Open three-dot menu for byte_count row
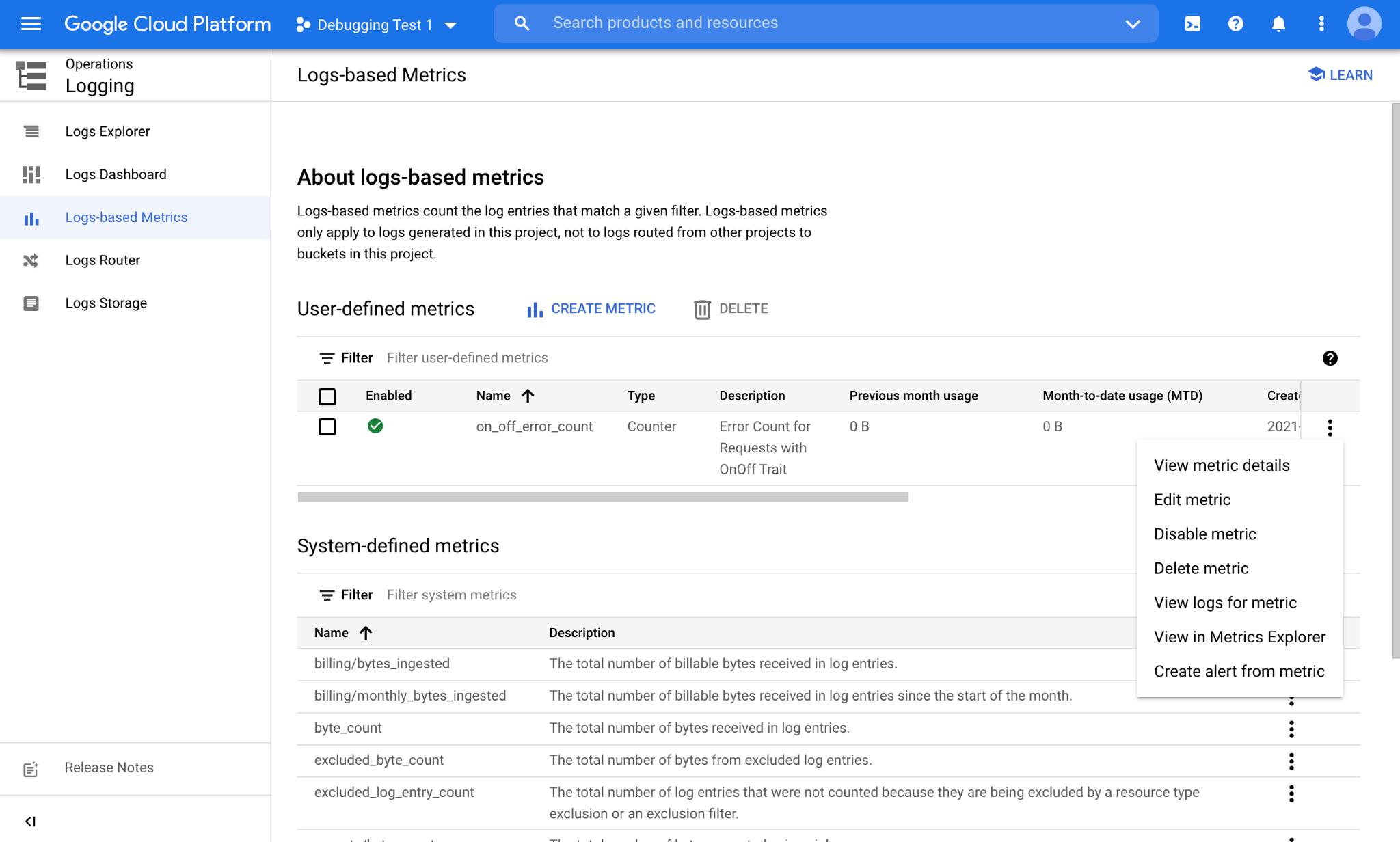 [1291, 729]
